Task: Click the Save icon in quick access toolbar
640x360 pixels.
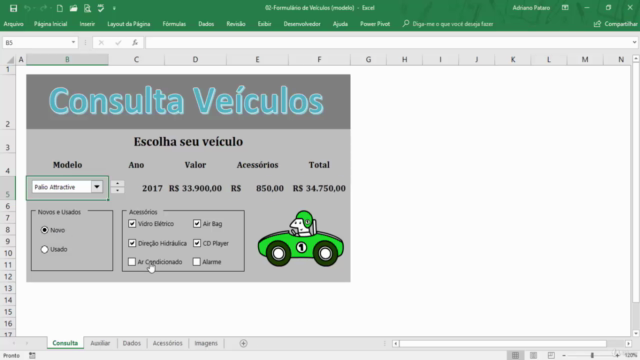Action: click(13, 8)
